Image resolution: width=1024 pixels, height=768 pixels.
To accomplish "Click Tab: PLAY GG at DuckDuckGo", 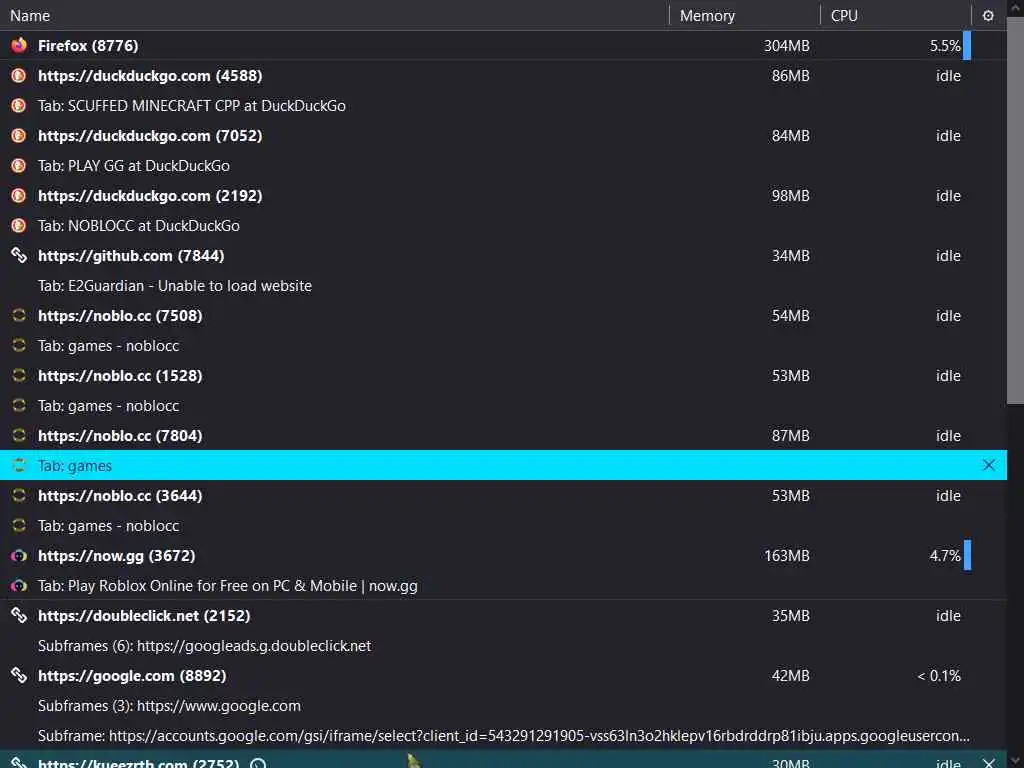I will [504, 165].
